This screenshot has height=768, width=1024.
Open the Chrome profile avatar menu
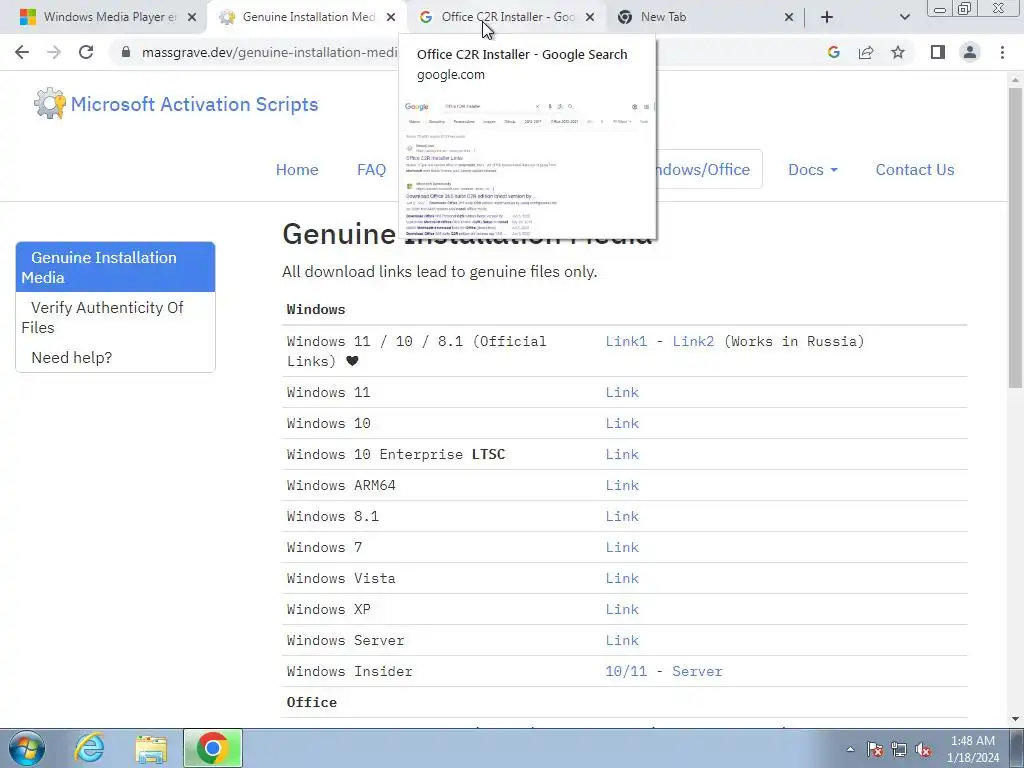(970, 52)
